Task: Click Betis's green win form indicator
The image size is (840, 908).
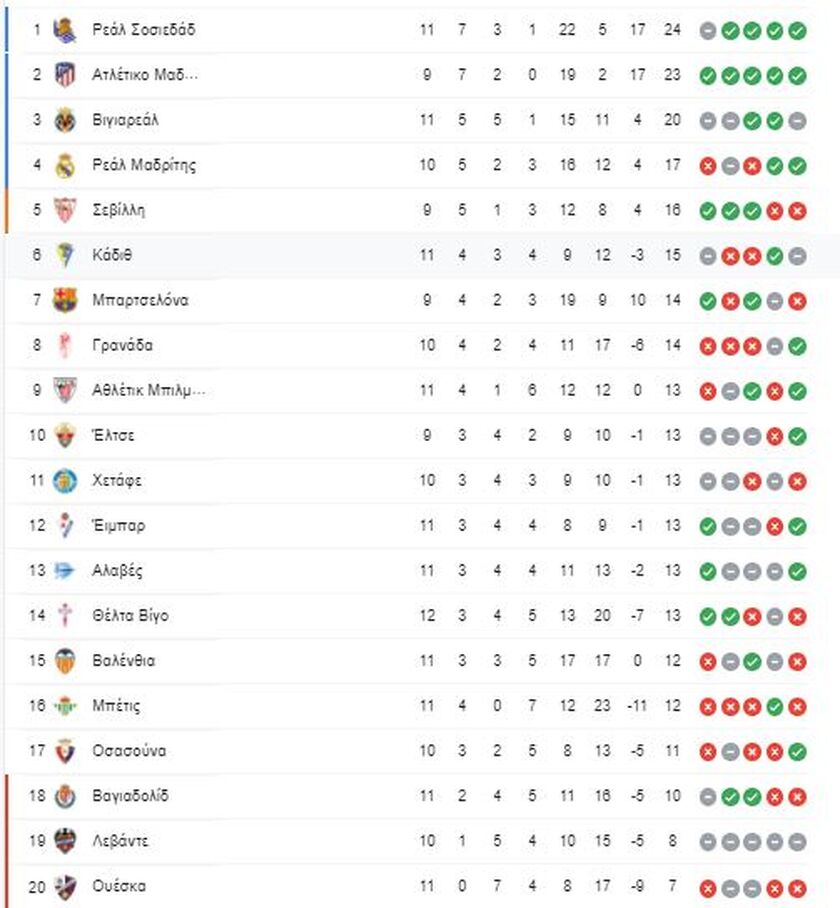Action: (x=775, y=707)
